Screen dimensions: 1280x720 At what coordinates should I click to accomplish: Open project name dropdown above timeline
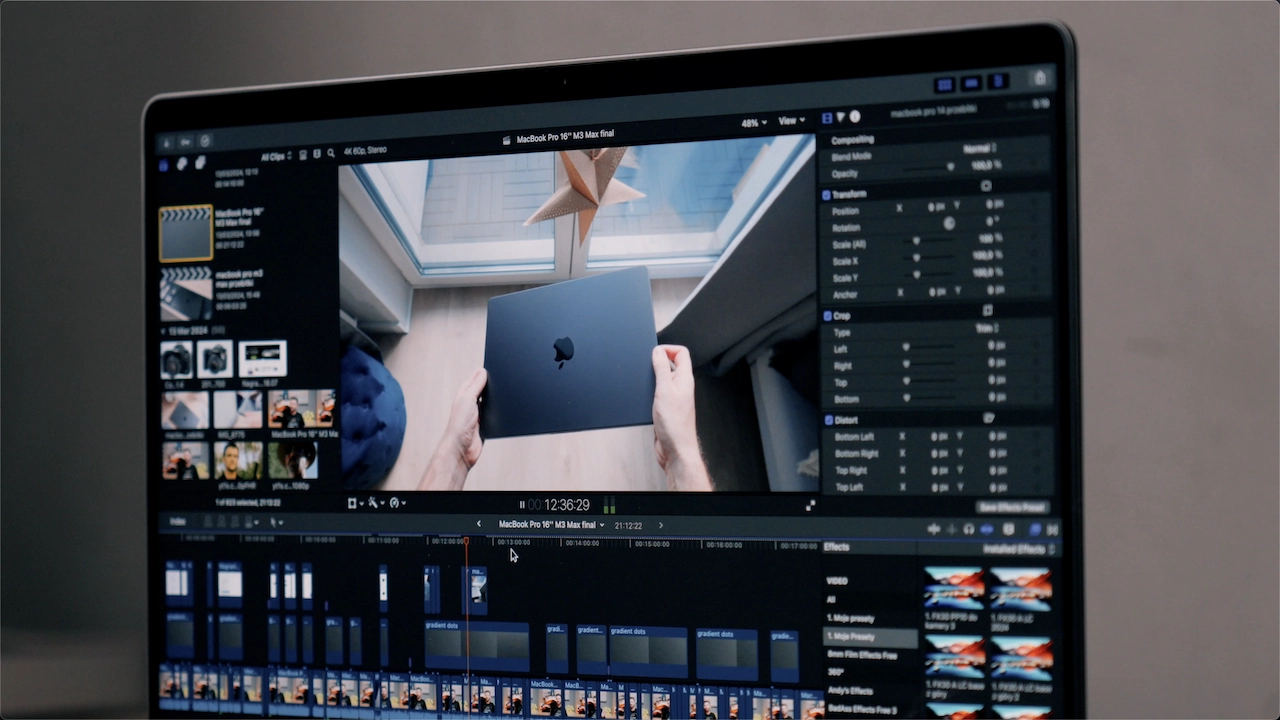click(551, 524)
